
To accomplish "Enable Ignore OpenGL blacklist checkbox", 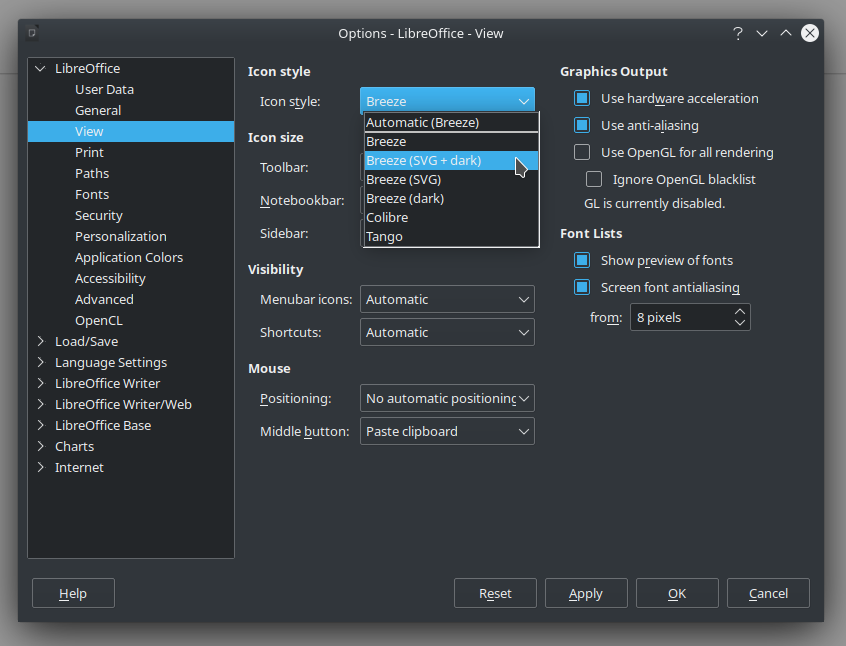I will 594,179.
